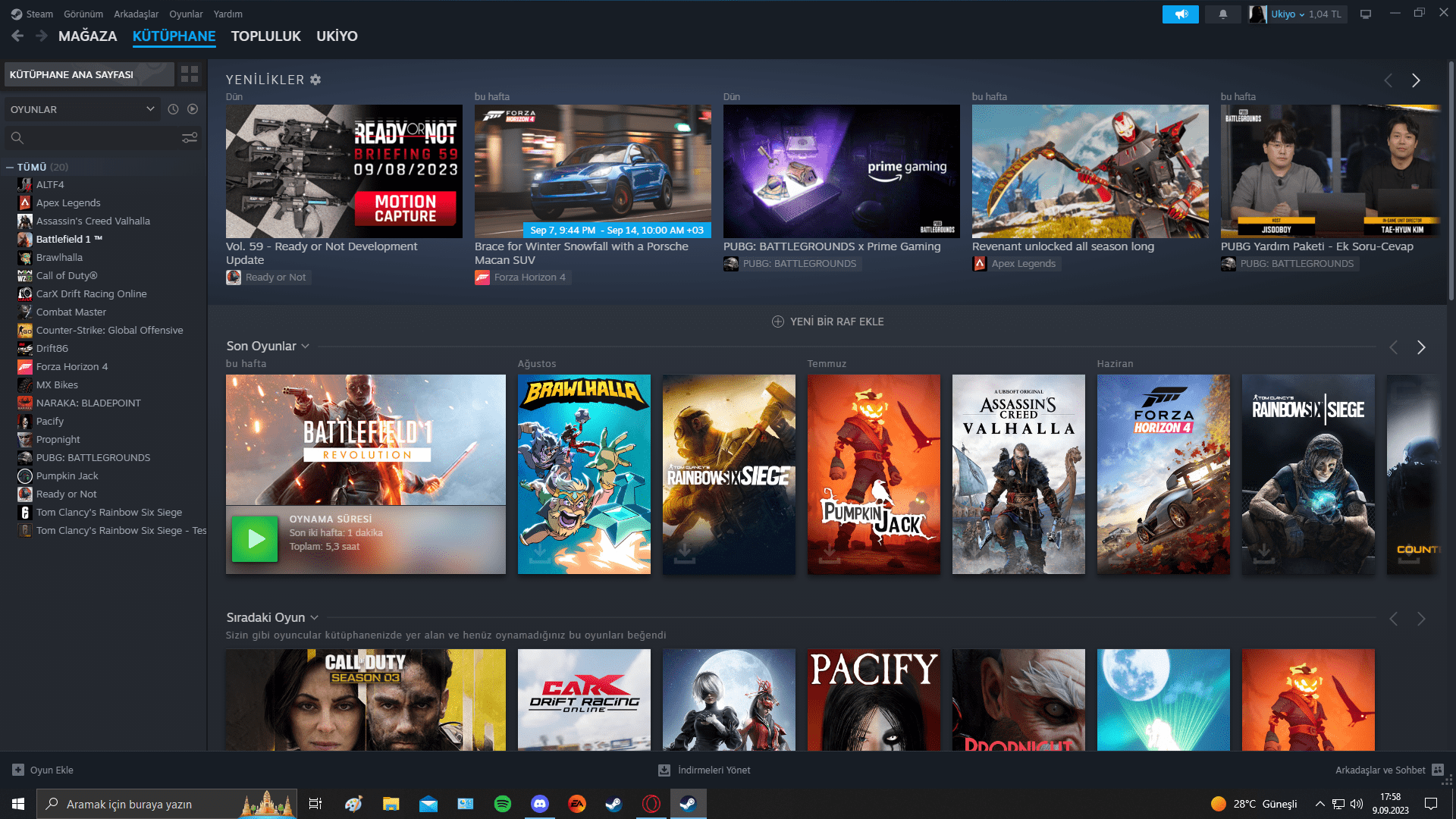Open Windows Task View from taskbar
Image resolution: width=1456 pixels, height=819 pixels.
tap(315, 804)
